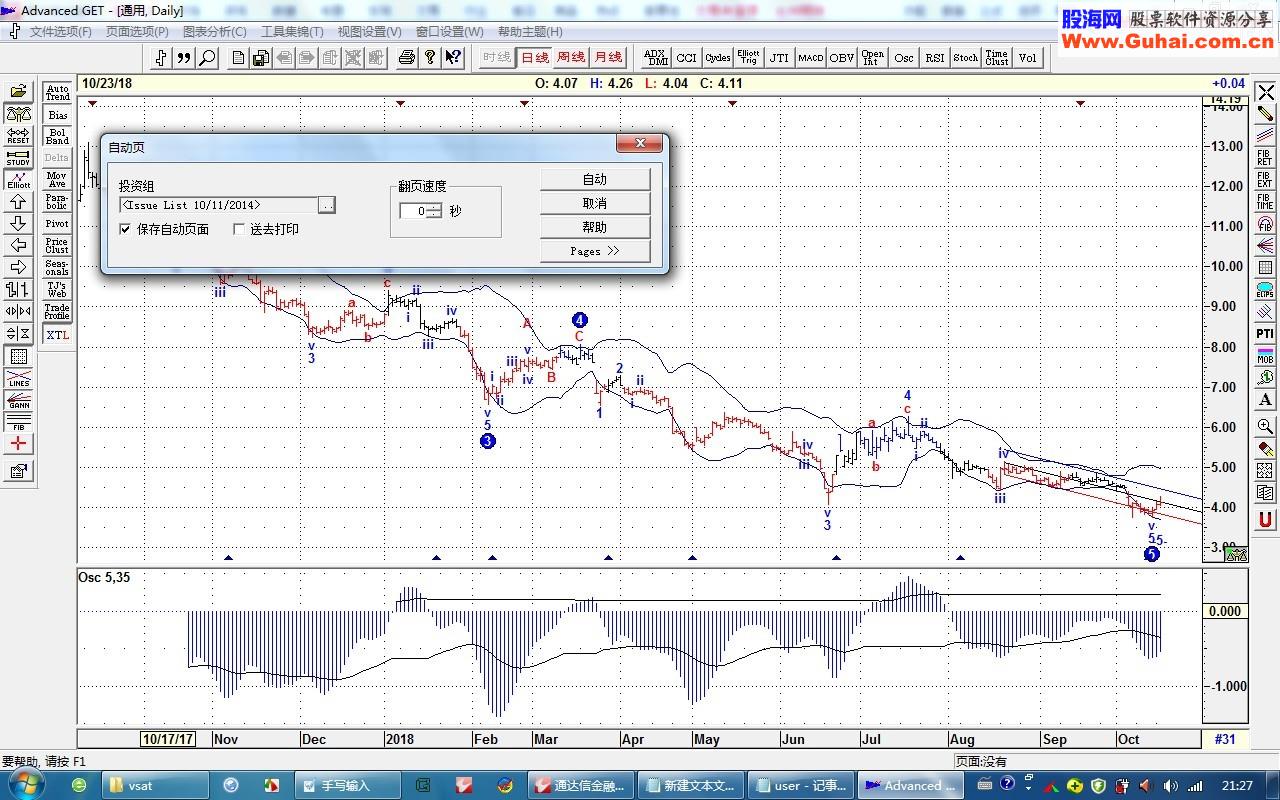Click the Stoch indicator button

point(965,58)
